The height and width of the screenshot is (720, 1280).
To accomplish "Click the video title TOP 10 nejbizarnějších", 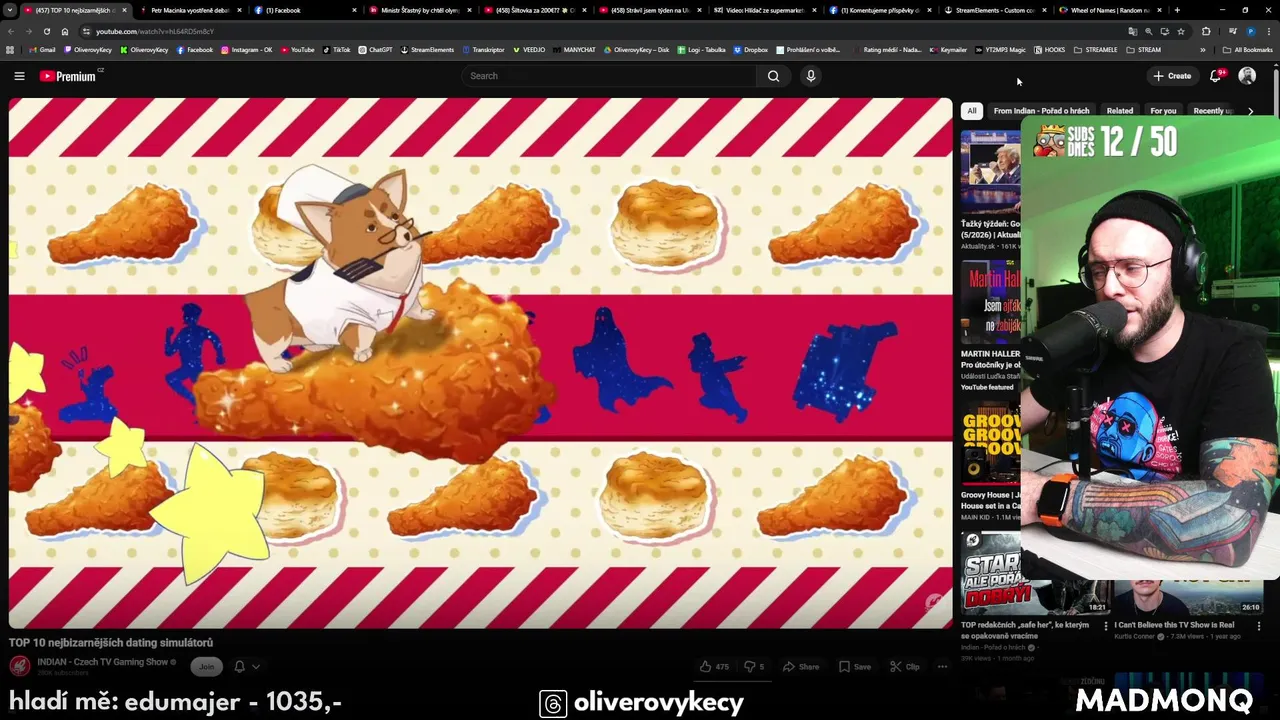I will click(x=111, y=643).
